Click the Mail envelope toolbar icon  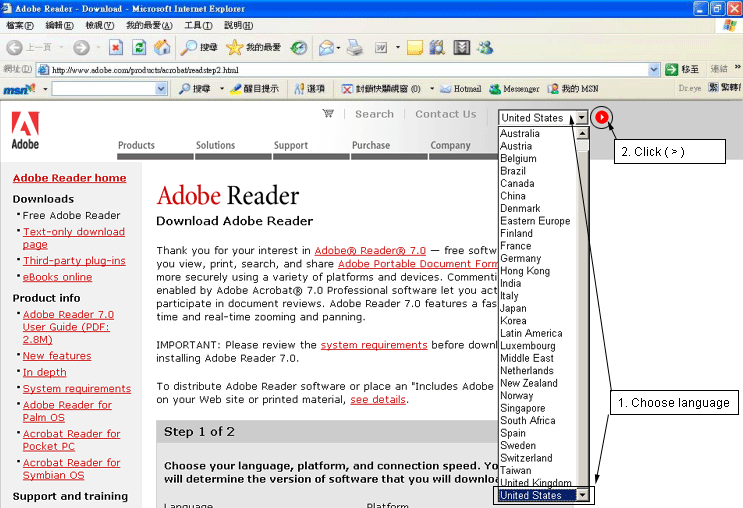[326, 47]
